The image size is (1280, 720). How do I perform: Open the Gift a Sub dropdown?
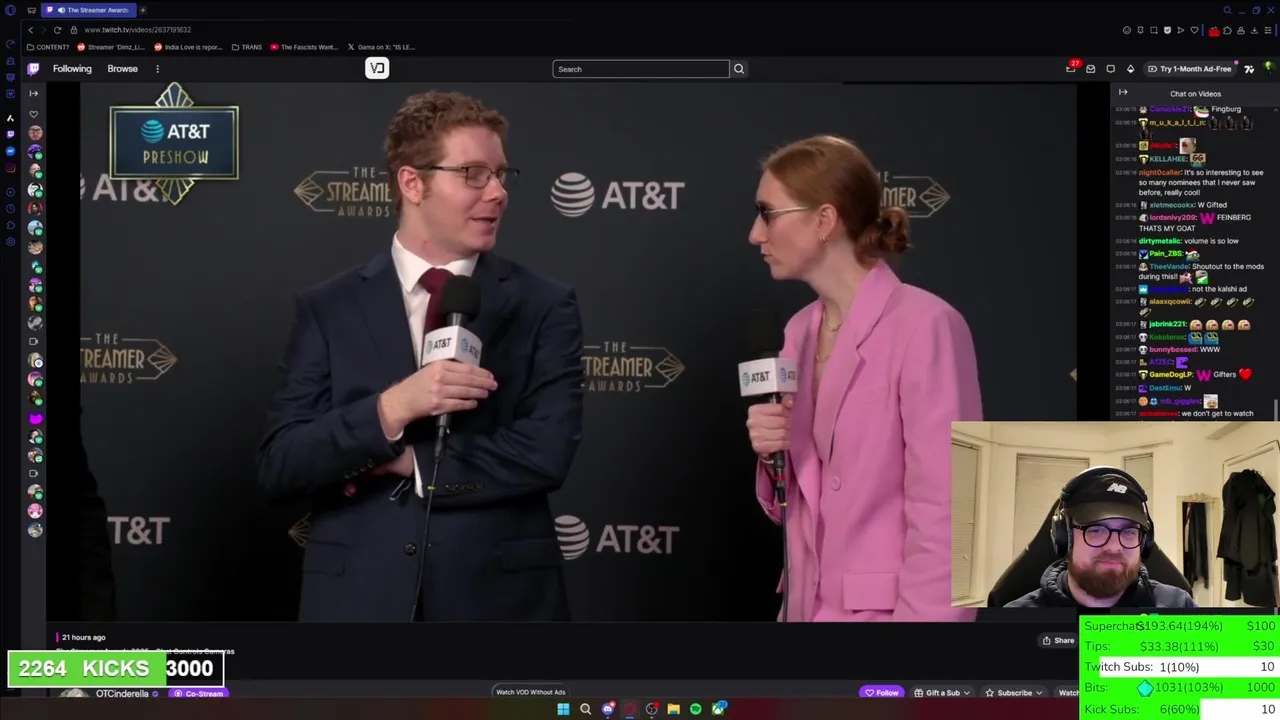coord(943,692)
